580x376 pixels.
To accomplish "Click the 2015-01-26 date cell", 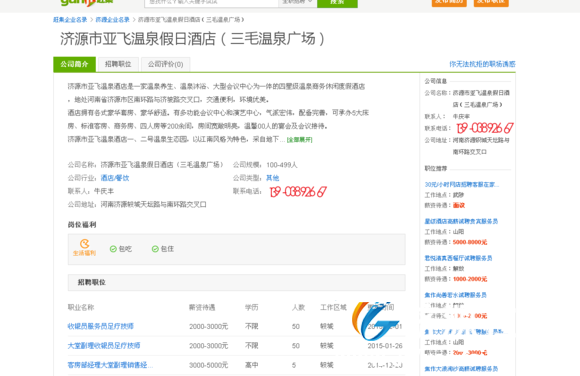I will pyautogui.click(x=385, y=346).
